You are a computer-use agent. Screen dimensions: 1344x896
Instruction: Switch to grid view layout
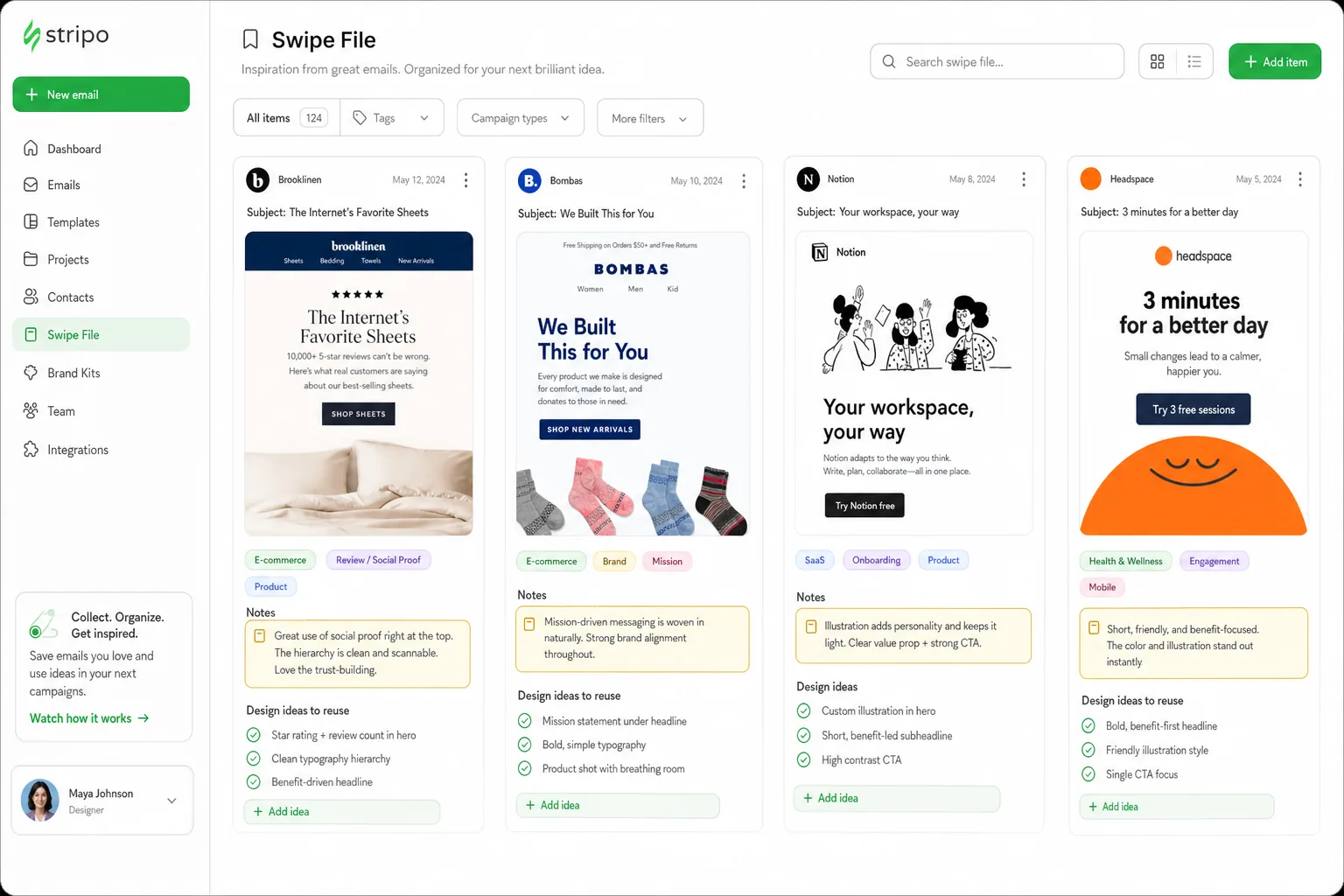pyautogui.click(x=1158, y=61)
